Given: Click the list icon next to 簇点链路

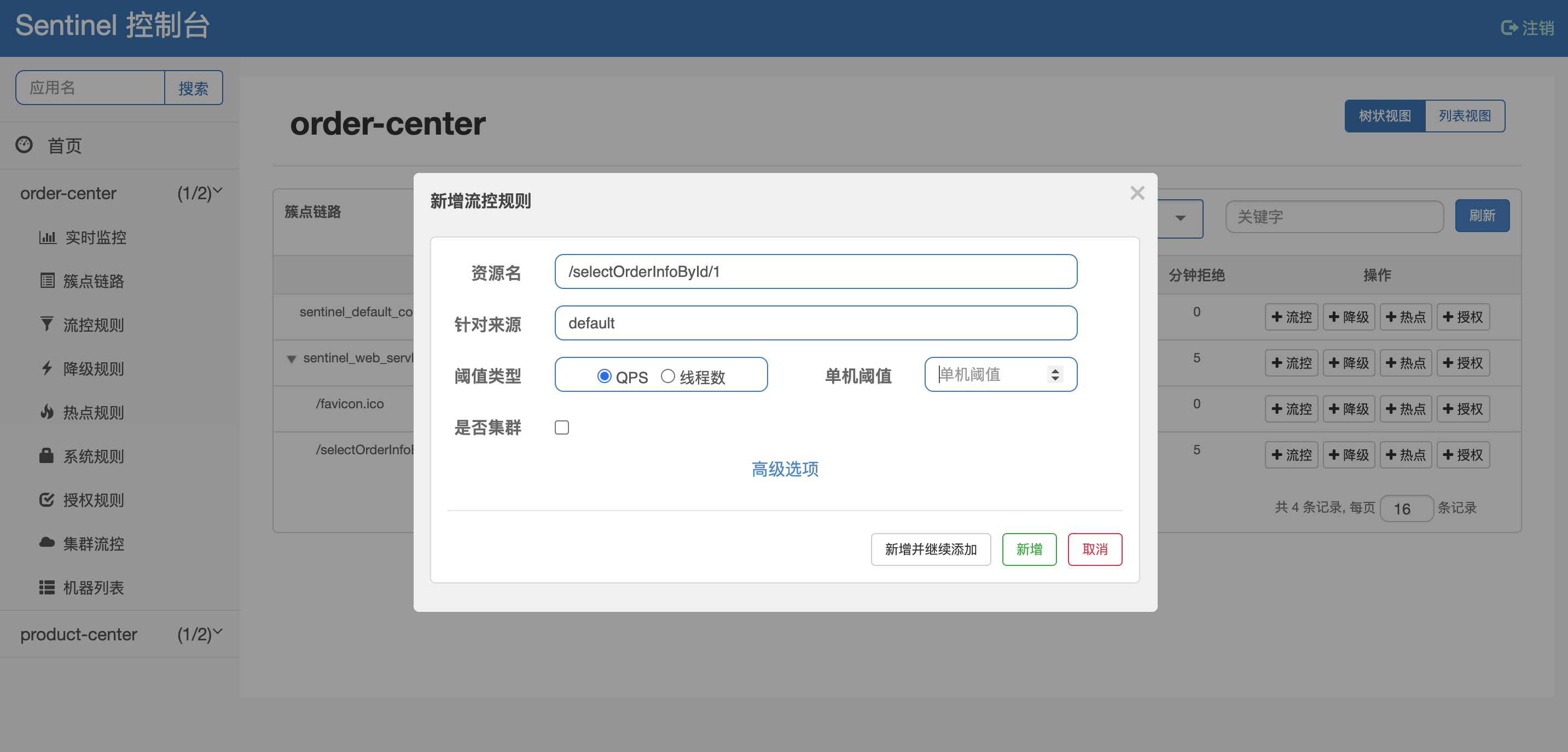Looking at the screenshot, I should 47,281.
